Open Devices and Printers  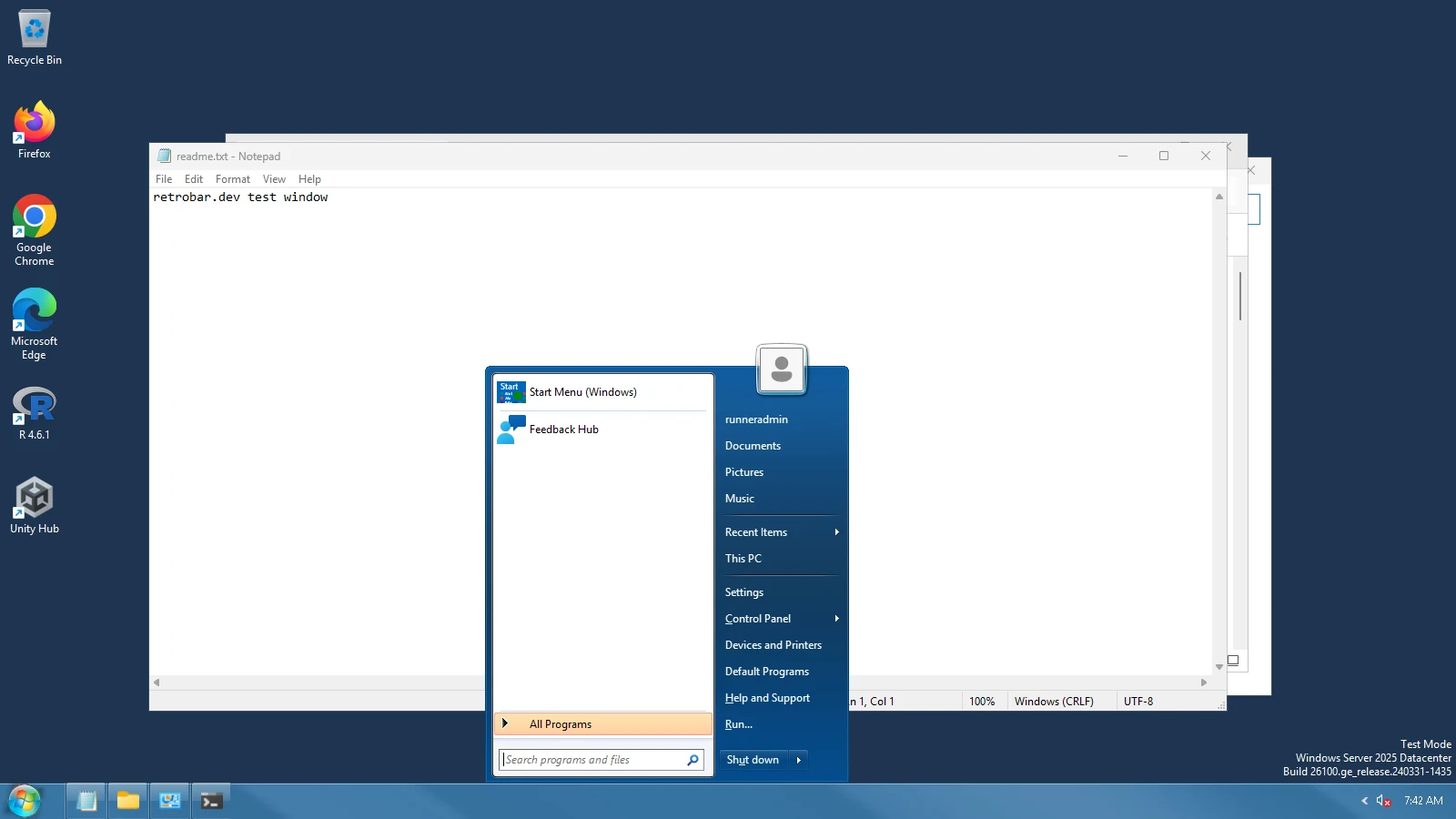click(x=781, y=645)
